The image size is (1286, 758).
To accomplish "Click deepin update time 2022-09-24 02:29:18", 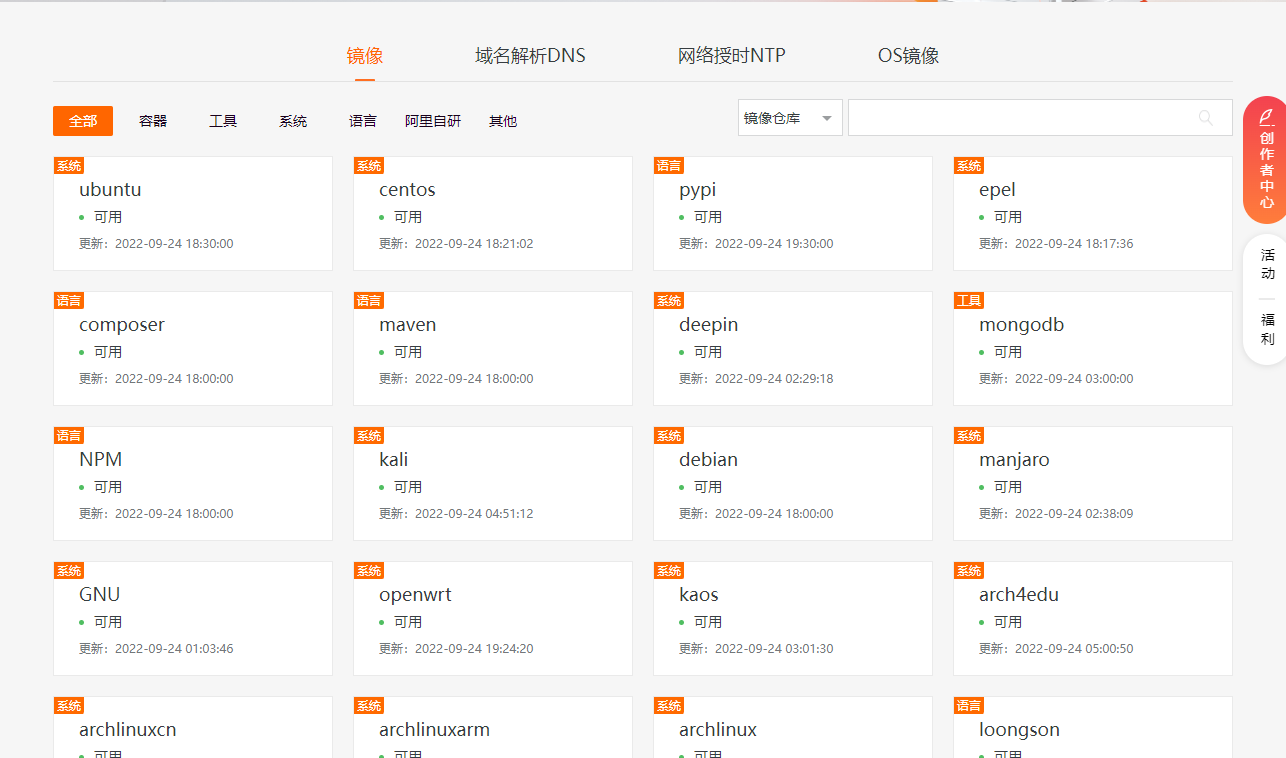I will (774, 378).
